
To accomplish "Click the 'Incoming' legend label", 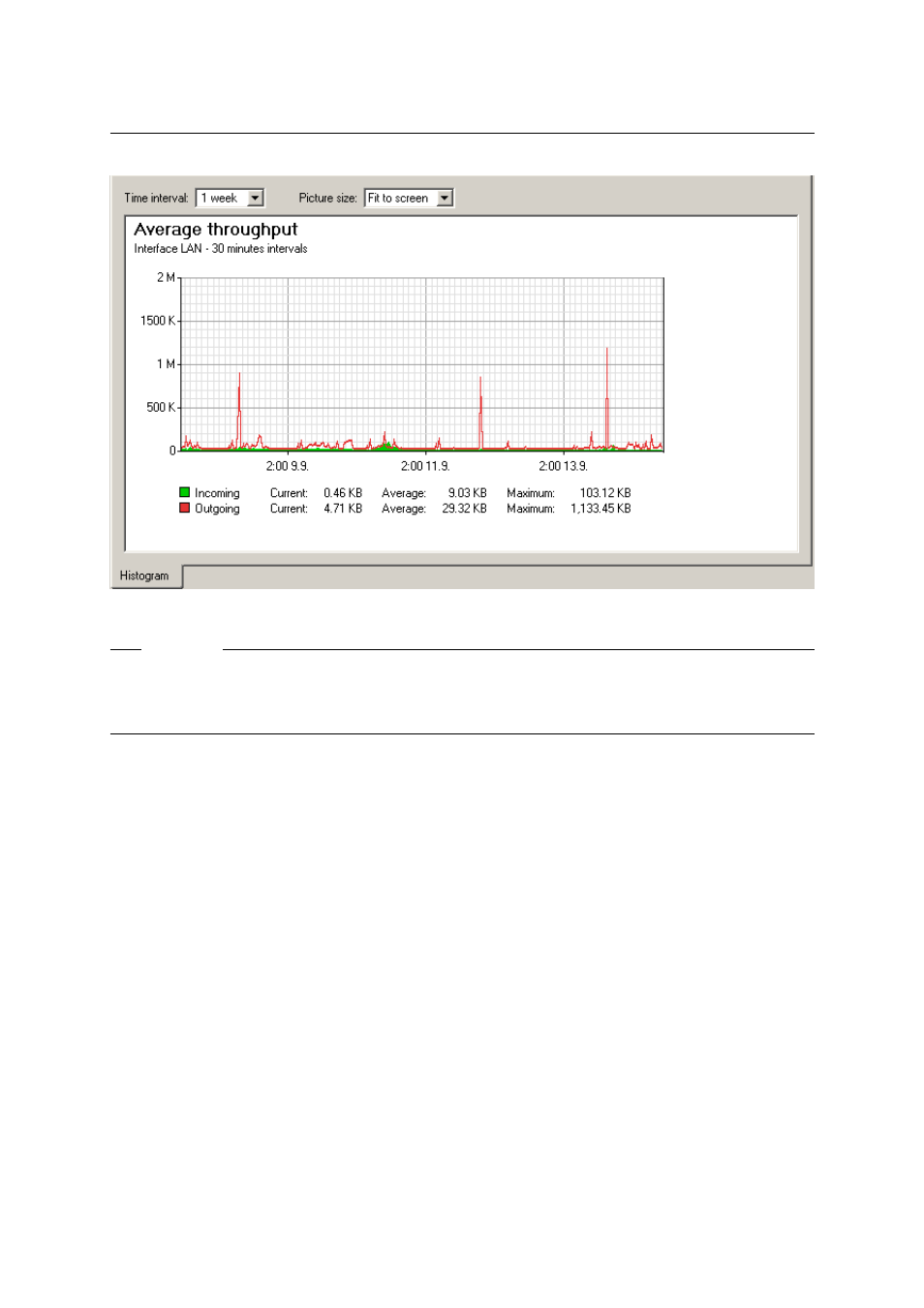I will pos(217,493).
